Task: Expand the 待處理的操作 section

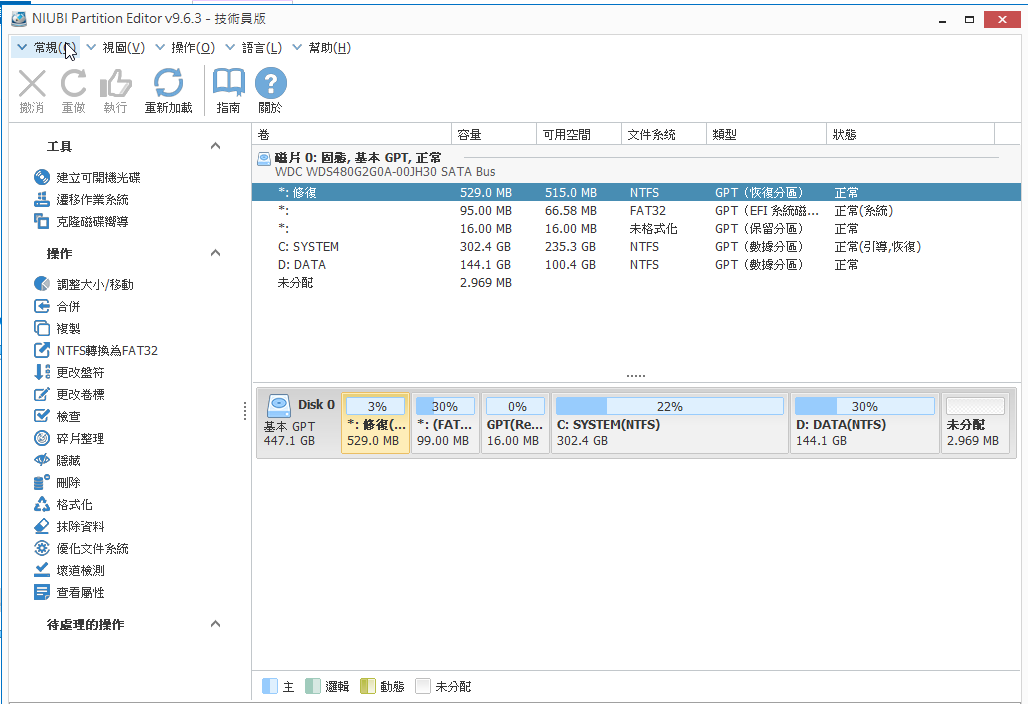Action: (215, 622)
